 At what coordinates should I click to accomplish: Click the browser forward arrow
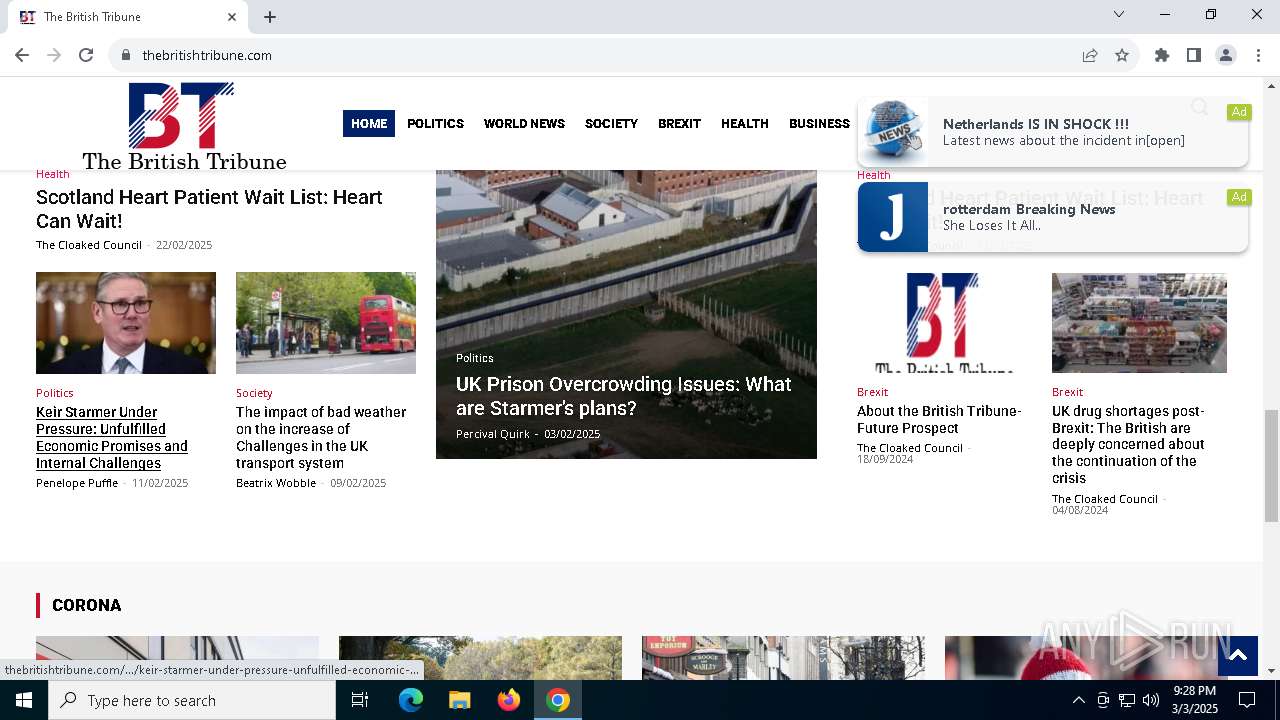coord(54,55)
